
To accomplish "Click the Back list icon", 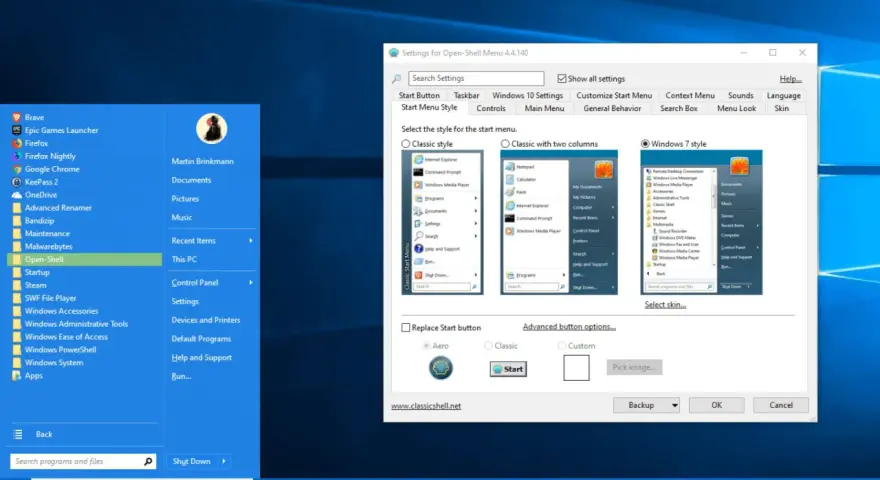I will coord(18,434).
